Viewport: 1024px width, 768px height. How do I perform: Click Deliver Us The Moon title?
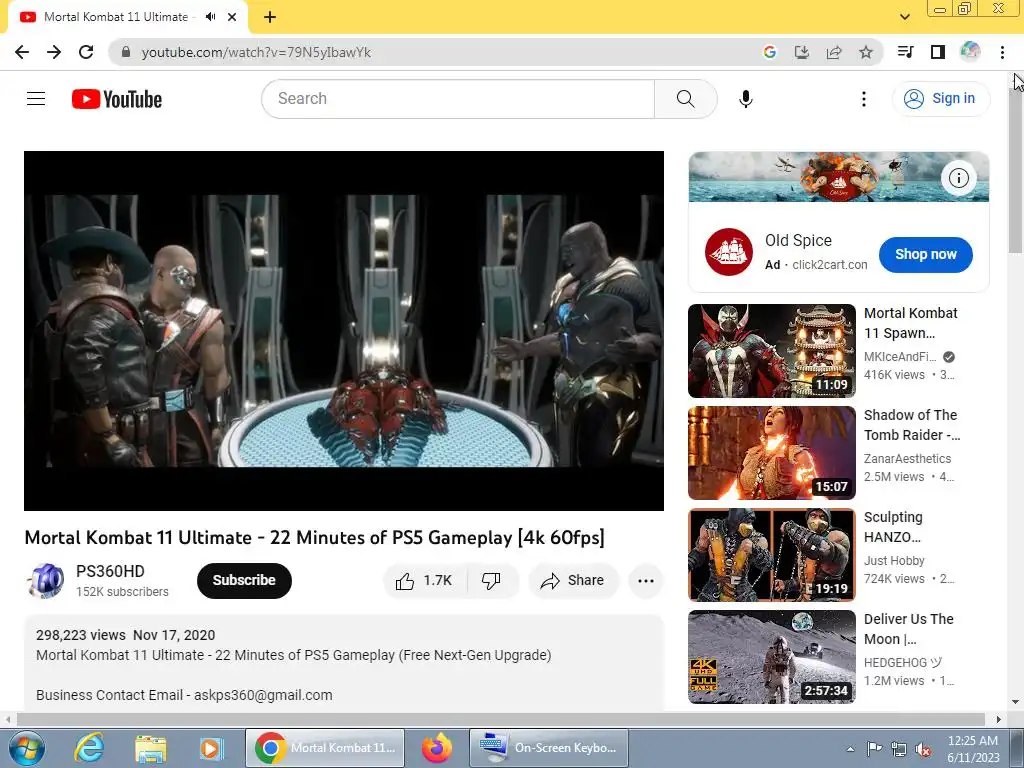click(908, 629)
